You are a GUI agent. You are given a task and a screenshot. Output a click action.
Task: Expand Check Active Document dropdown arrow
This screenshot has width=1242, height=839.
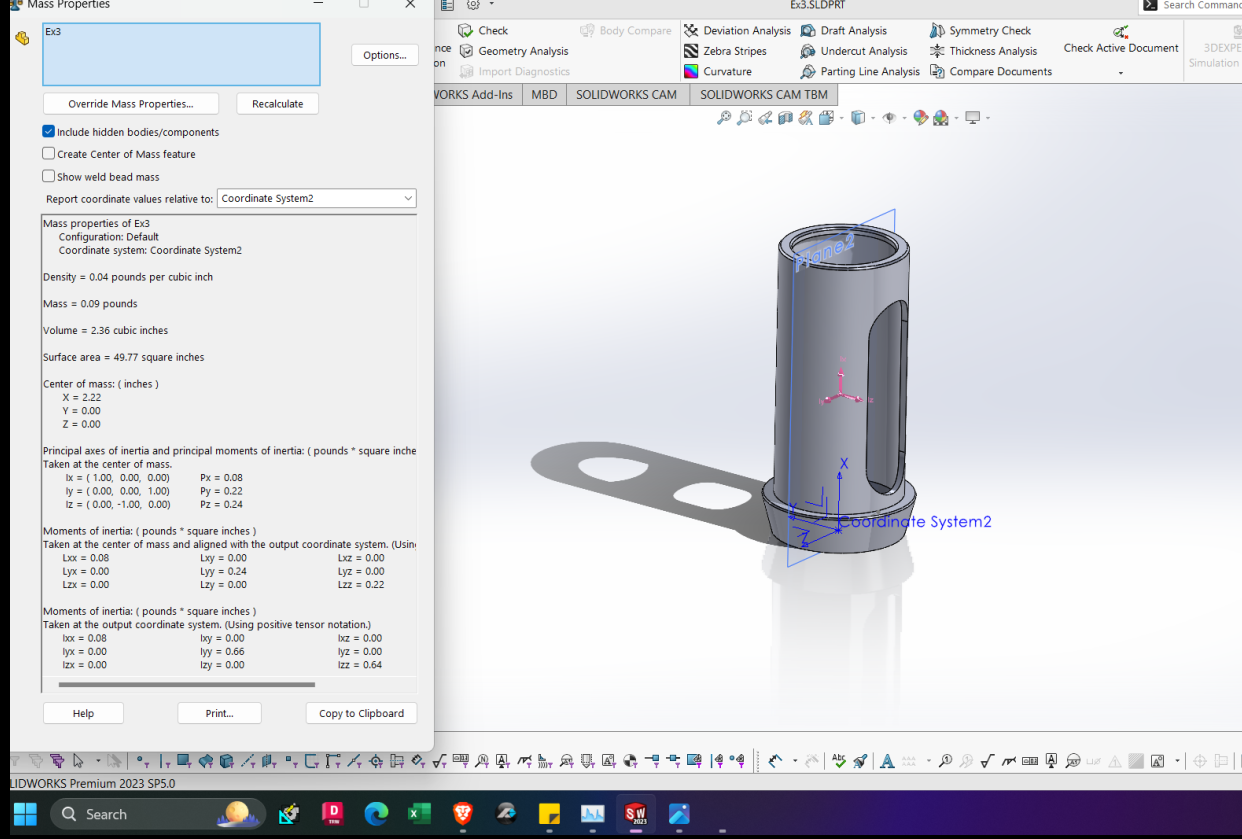1121,73
